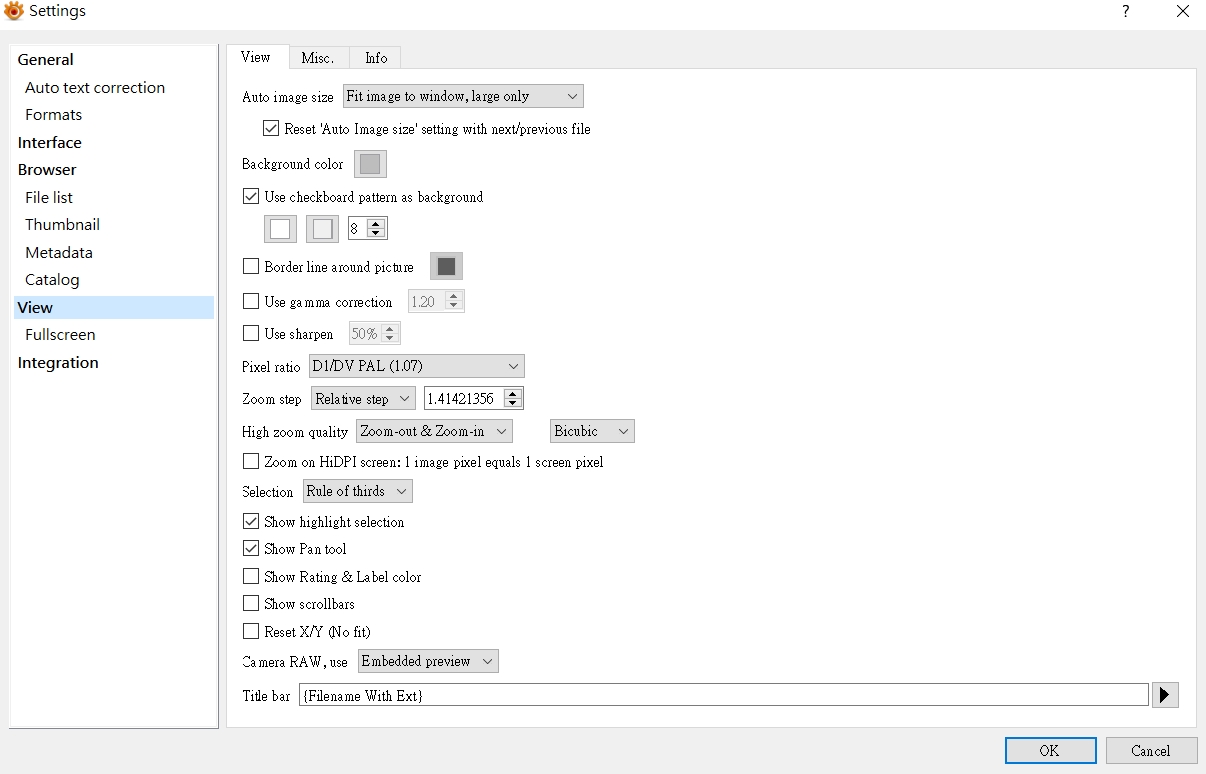Select the View tab
The image size is (1206, 774).
[256, 57]
